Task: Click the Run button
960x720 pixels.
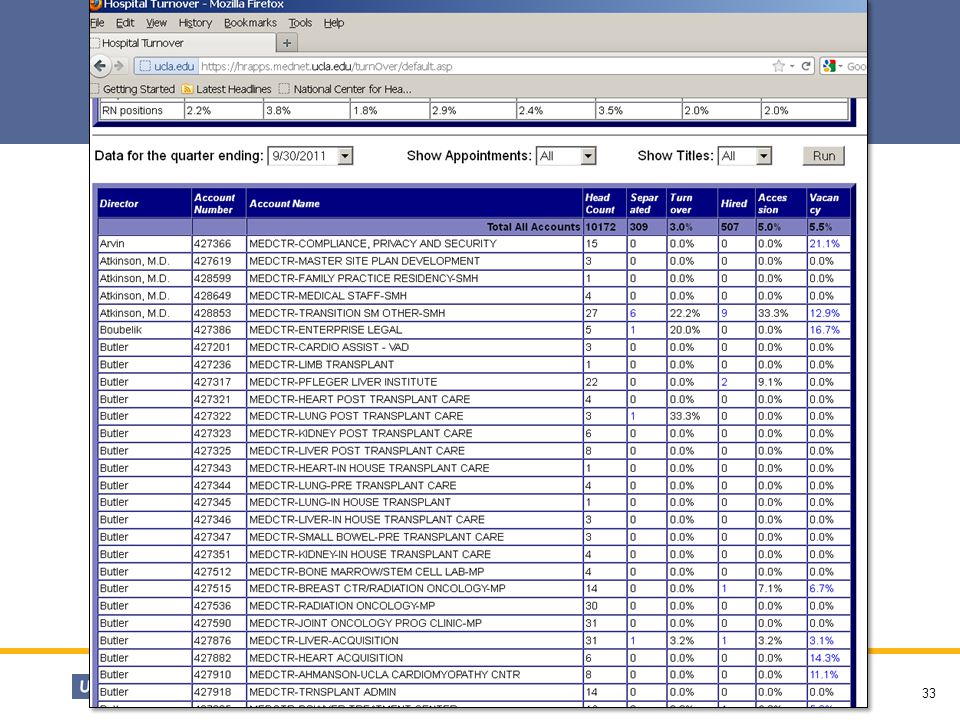Action: [823, 156]
